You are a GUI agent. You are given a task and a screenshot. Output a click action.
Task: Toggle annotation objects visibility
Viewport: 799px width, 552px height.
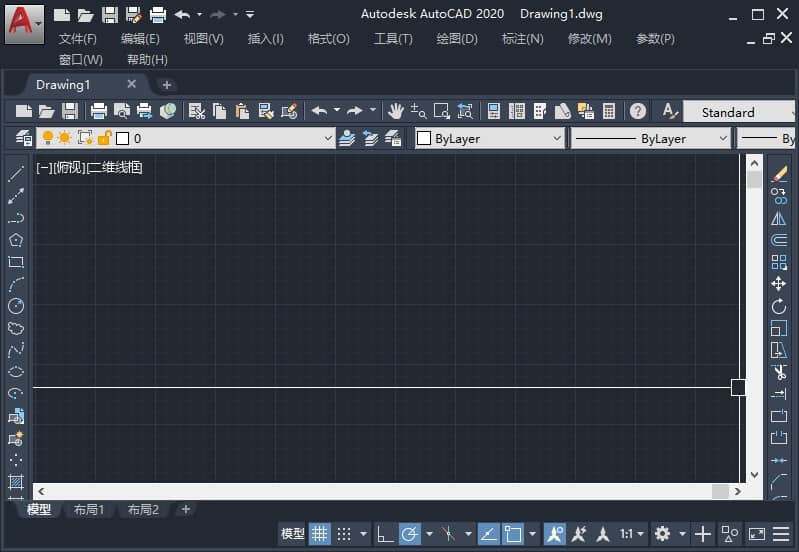tap(554, 534)
